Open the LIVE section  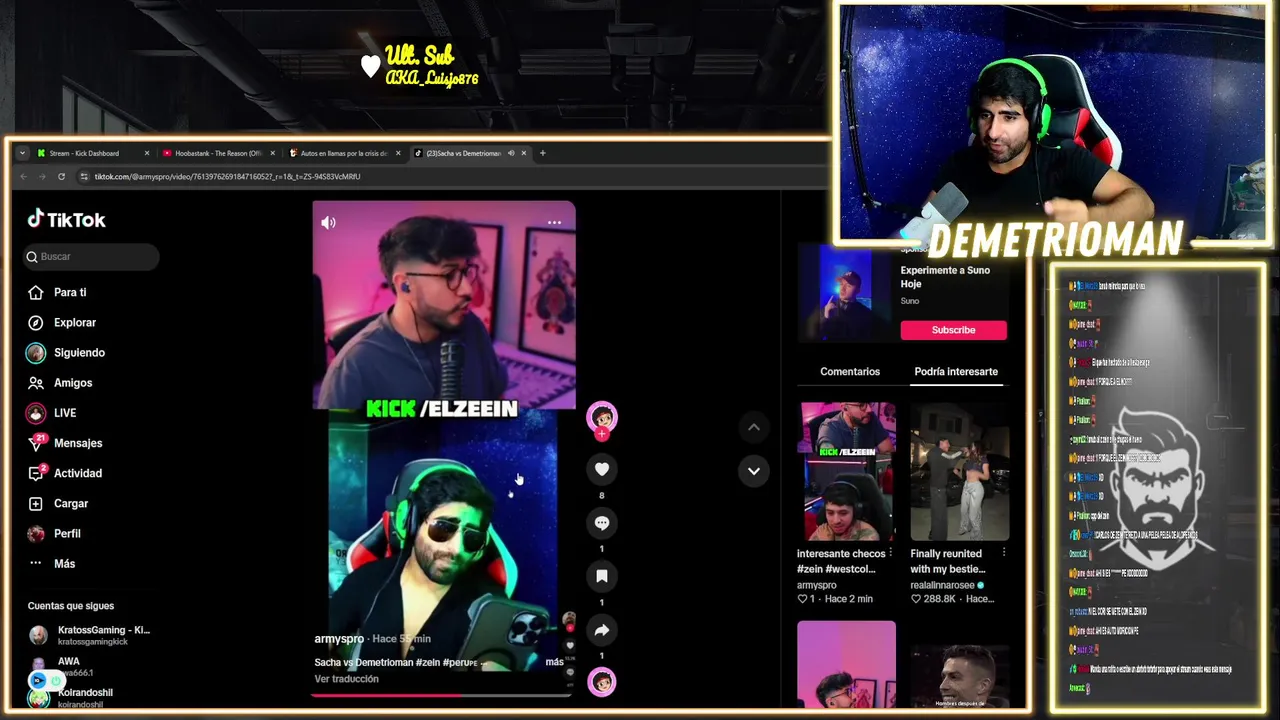pos(52,413)
